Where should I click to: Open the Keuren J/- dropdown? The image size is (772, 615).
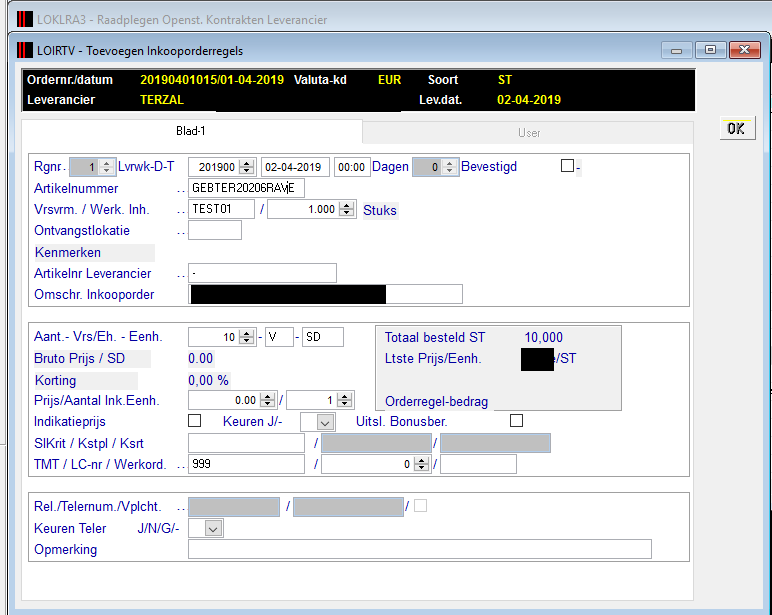[x=325, y=422]
